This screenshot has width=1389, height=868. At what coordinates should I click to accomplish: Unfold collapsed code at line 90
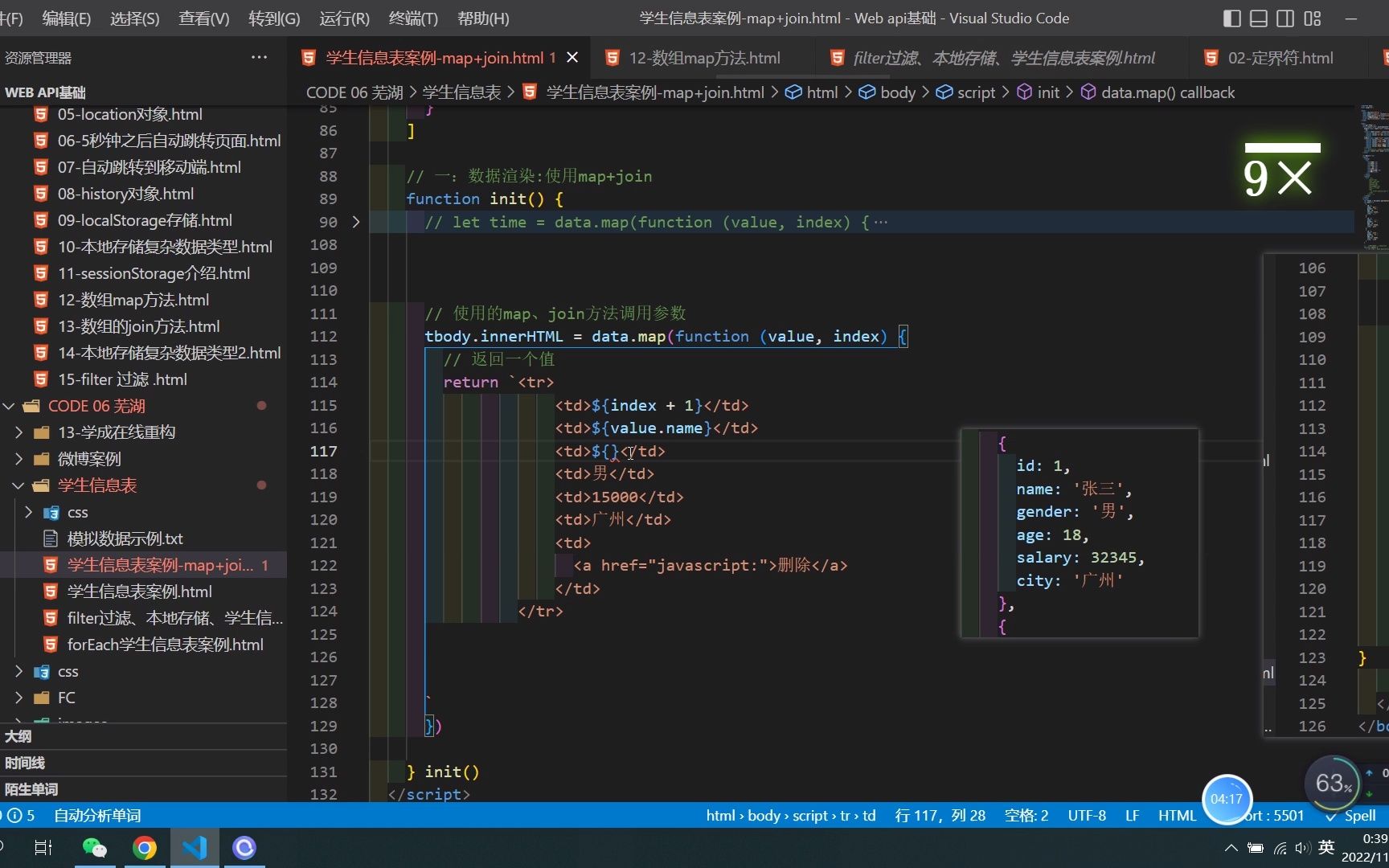pyautogui.click(x=356, y=222)
